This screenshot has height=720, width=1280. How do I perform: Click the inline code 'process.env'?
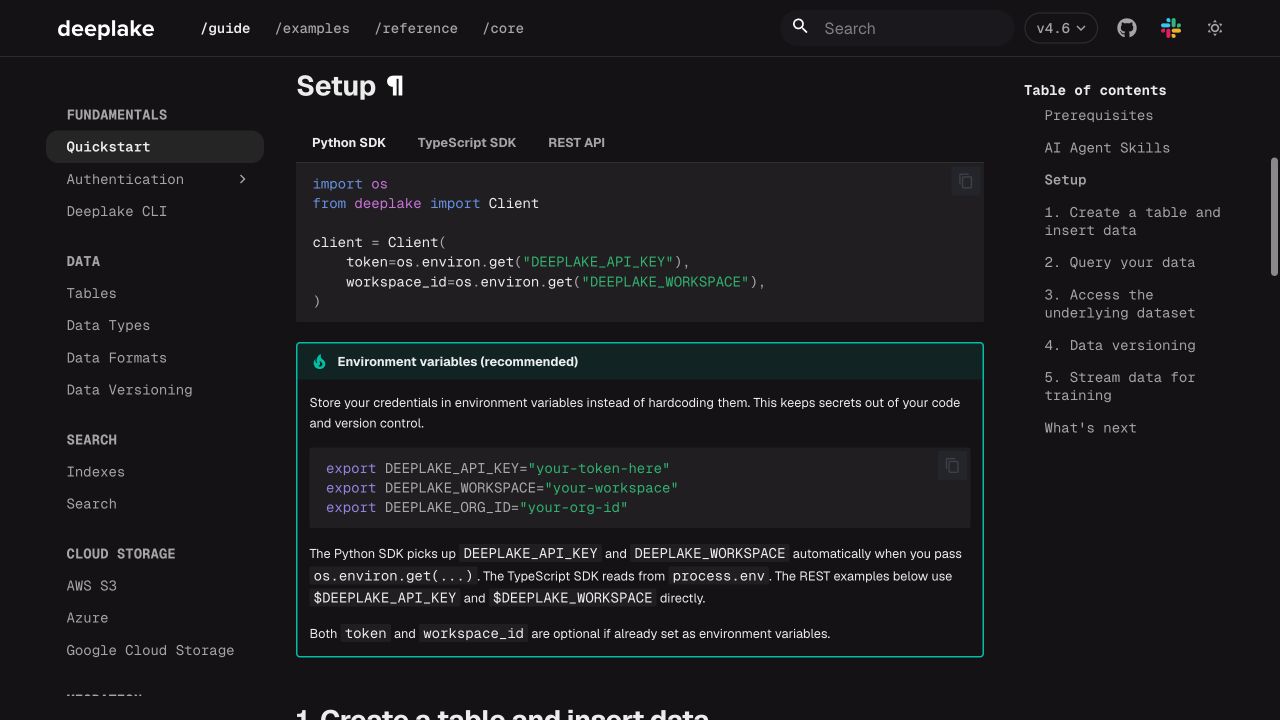point(718,576)
